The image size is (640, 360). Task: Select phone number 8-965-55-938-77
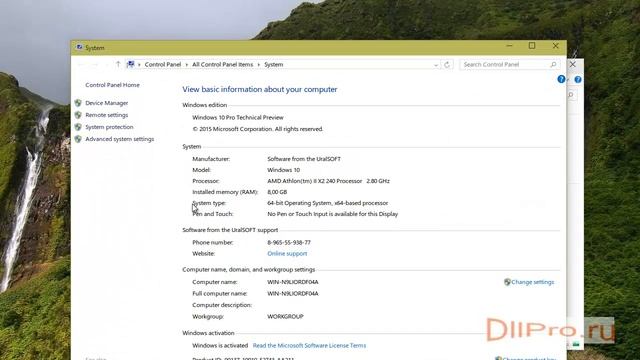point(289,242)
